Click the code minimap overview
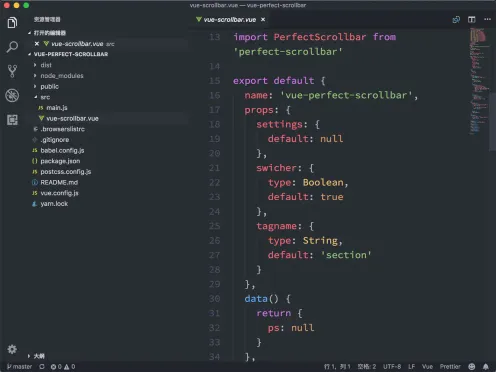Image resolution: width=496 pixels, height=372 pixels. pos(479,82)
